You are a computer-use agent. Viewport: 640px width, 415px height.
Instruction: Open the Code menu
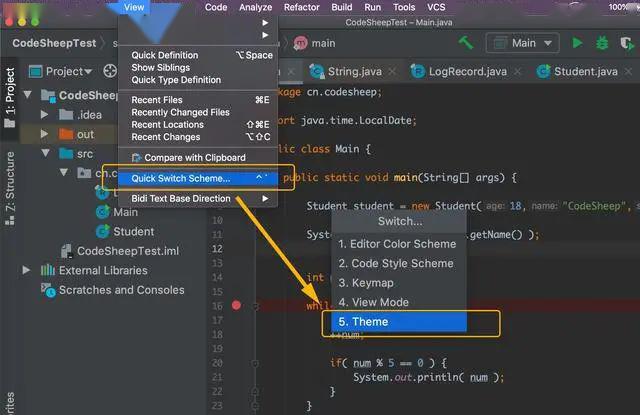click(x=216, y=7)
